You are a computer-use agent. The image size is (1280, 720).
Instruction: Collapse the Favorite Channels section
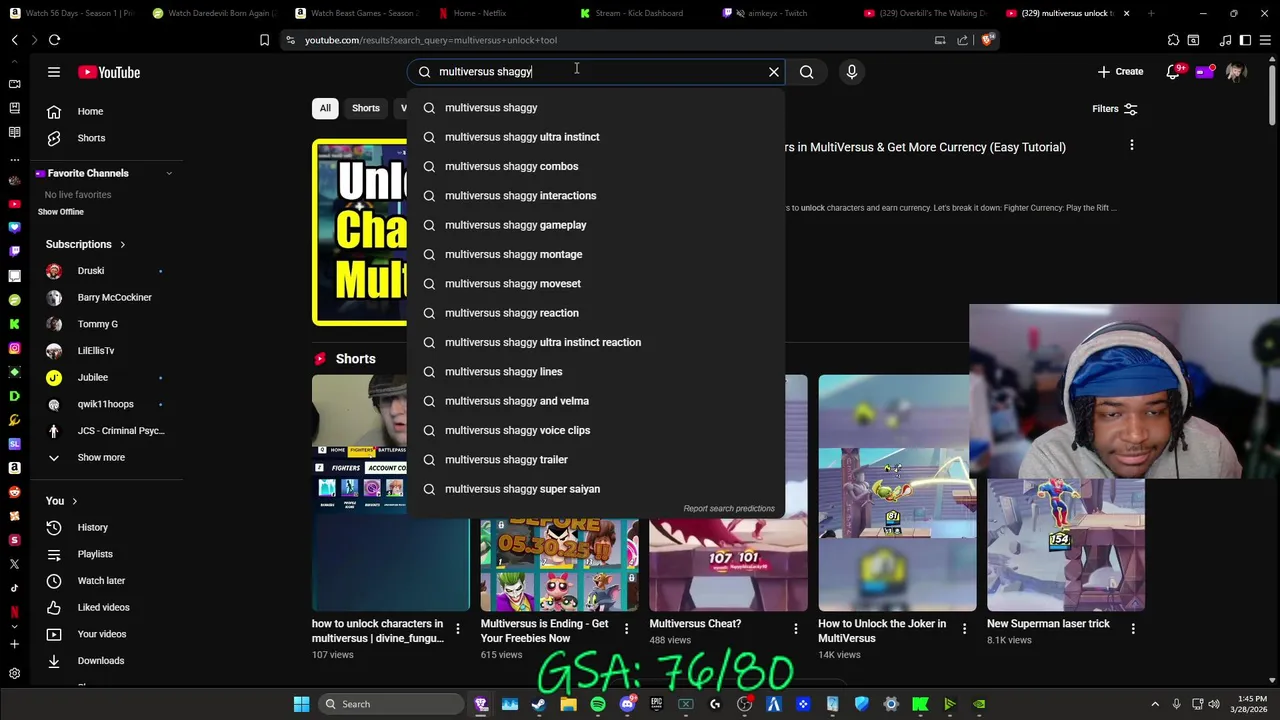pos(169,173)
